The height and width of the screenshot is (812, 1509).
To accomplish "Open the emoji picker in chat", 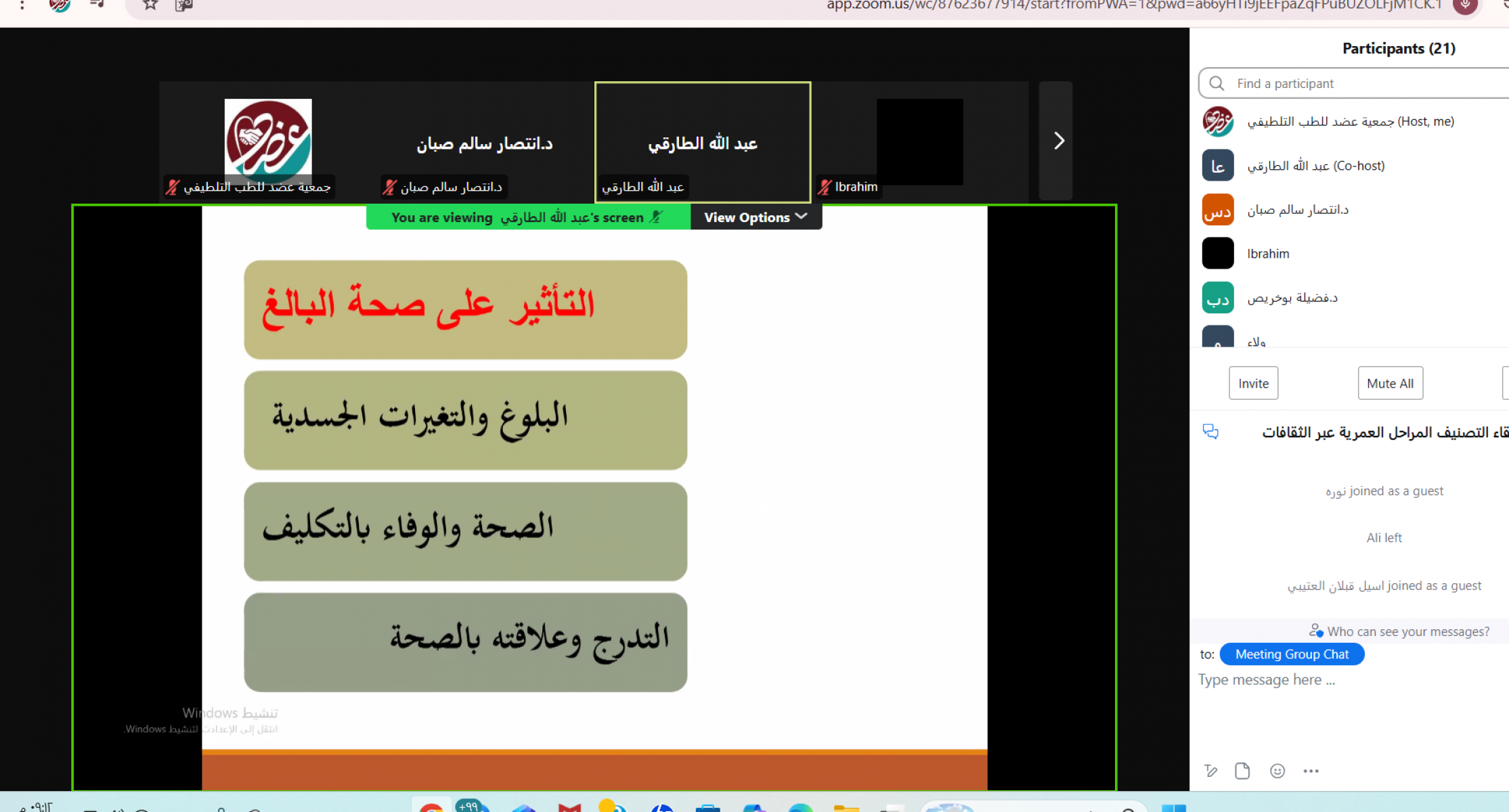I will [x=1277, y=771].
